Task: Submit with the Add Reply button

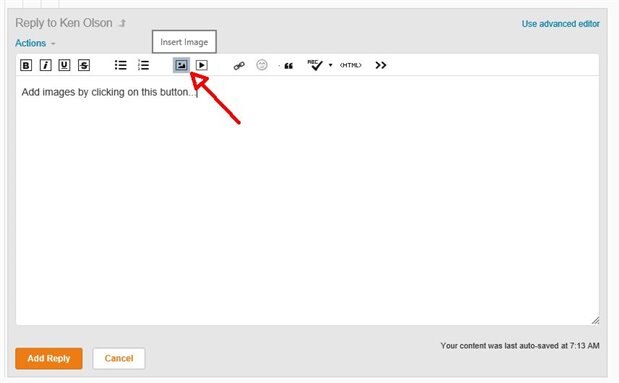Action: (x=49, y=359)
